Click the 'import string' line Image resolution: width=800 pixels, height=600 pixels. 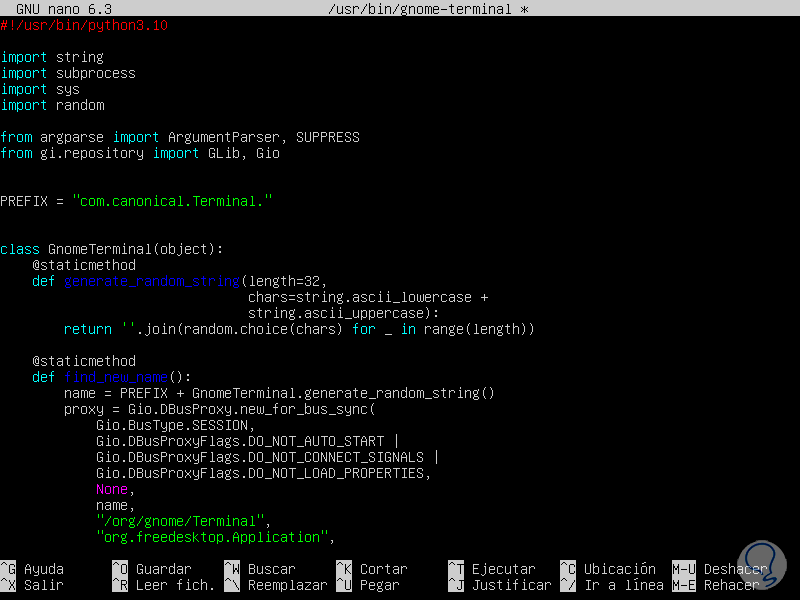pyautogui.click(x=52, y=57)
